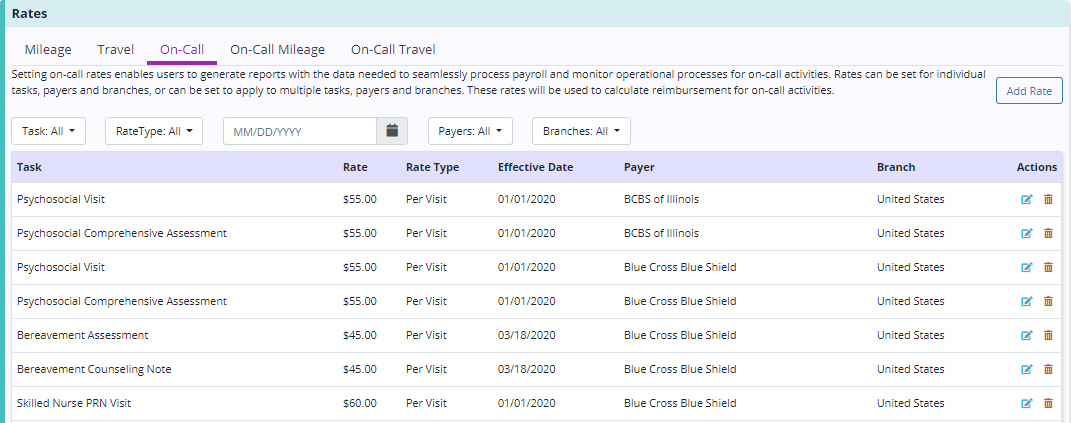Edit the Bereavement Counseling Note rate
The image size is (1071, 423).
[1026, 370]
